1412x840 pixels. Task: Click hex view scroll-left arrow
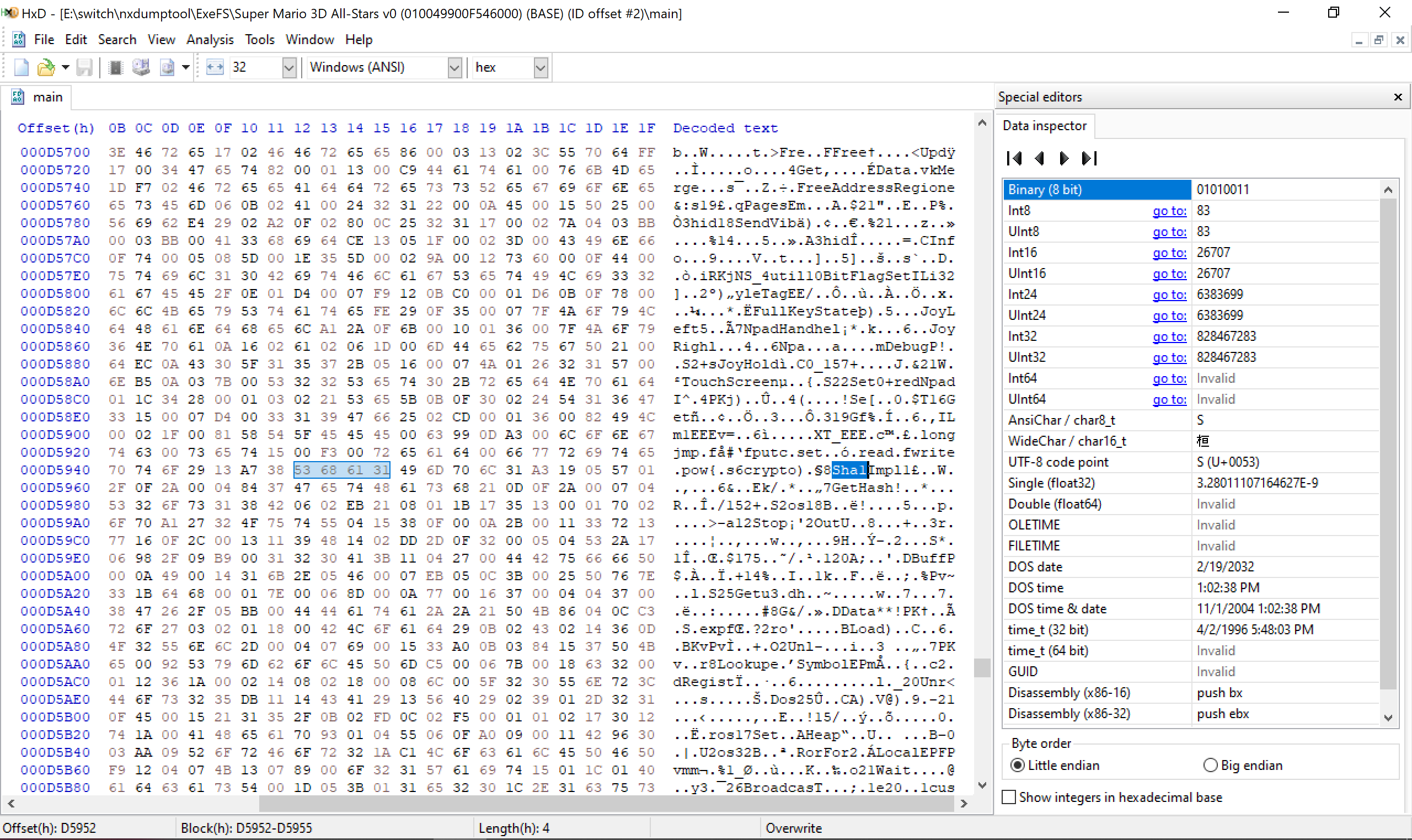click(x=10, y=803)
